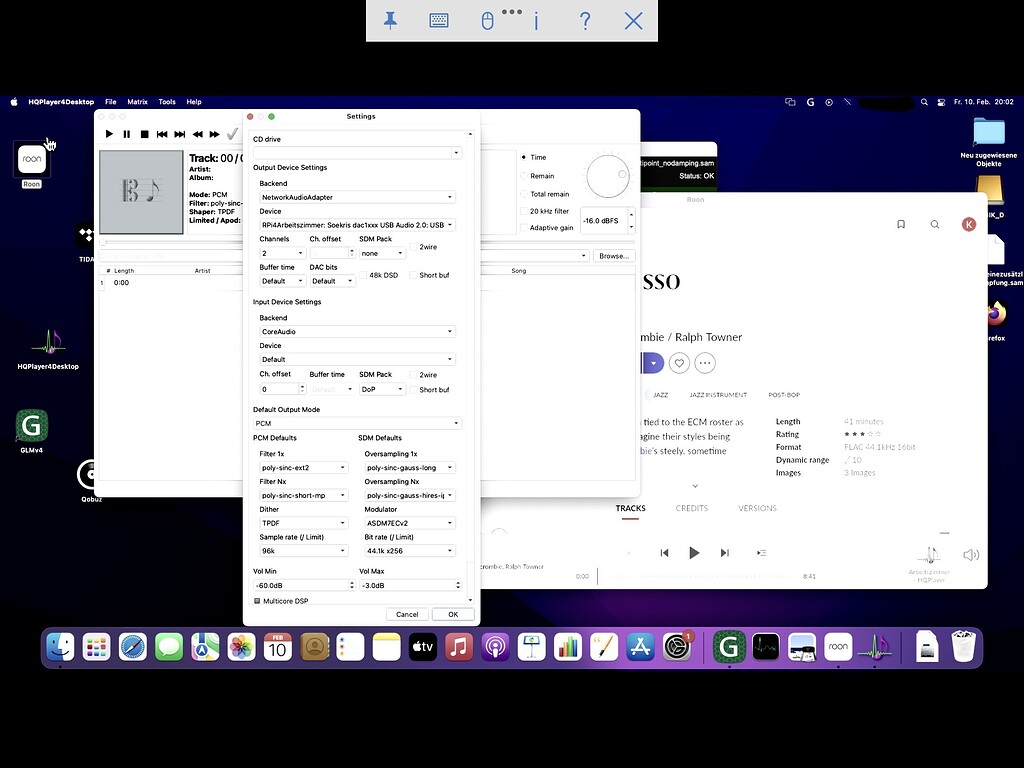Expand the Filter 1x poly-sinc-ext2 dropdown

[x=302, y=467]
